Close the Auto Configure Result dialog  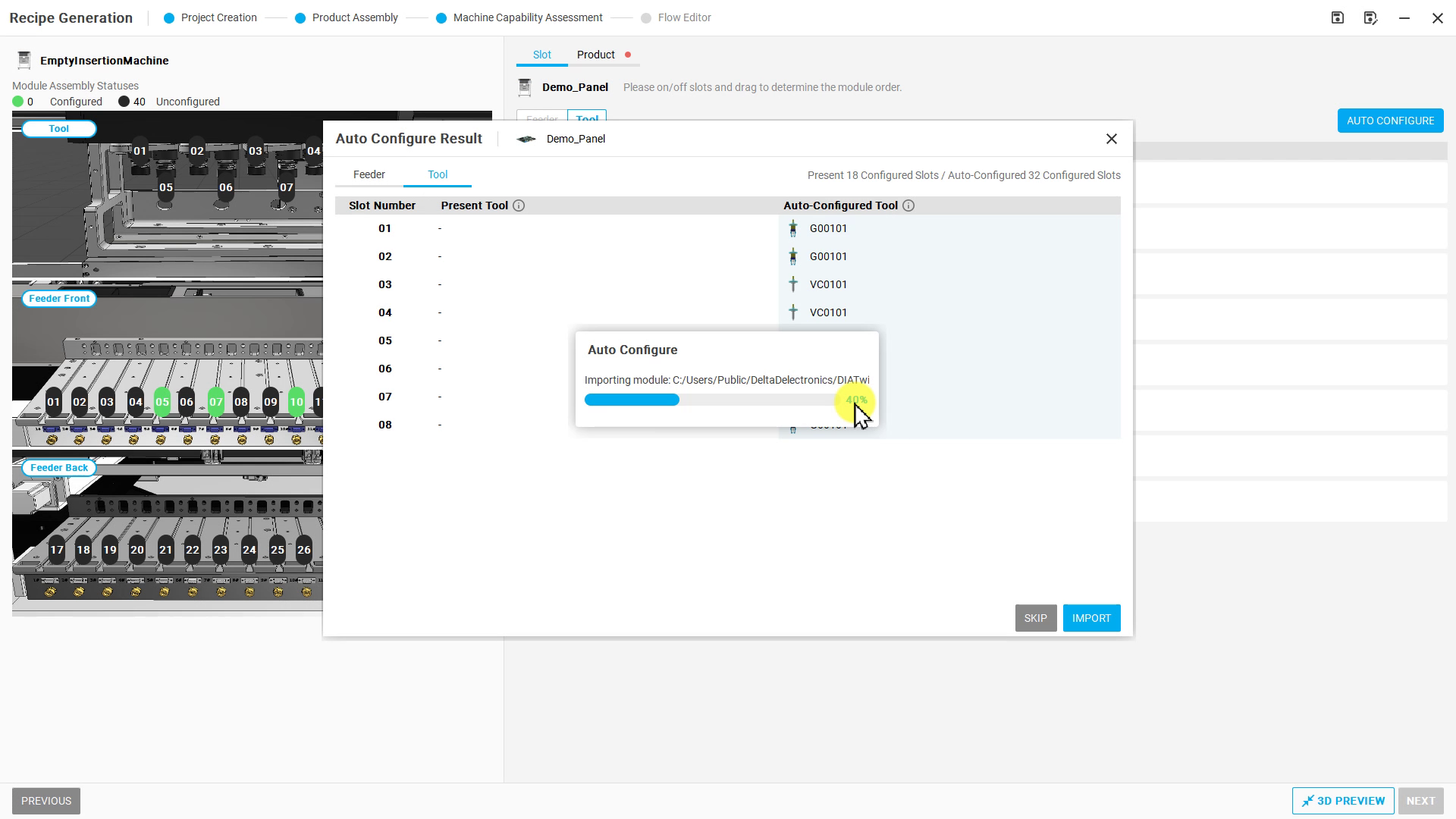(1112, 139)
